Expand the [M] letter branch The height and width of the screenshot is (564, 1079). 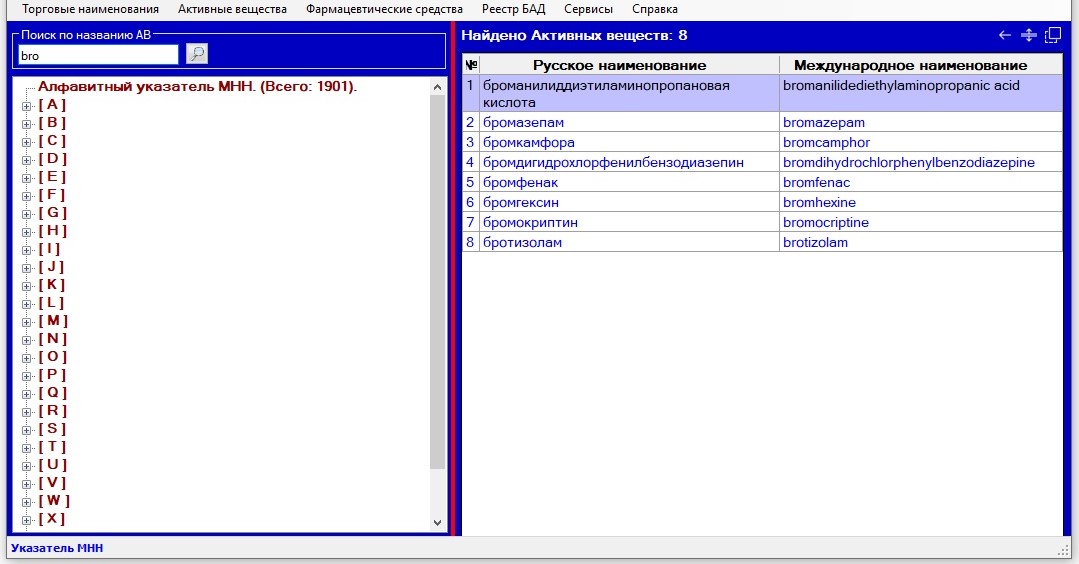27,321
